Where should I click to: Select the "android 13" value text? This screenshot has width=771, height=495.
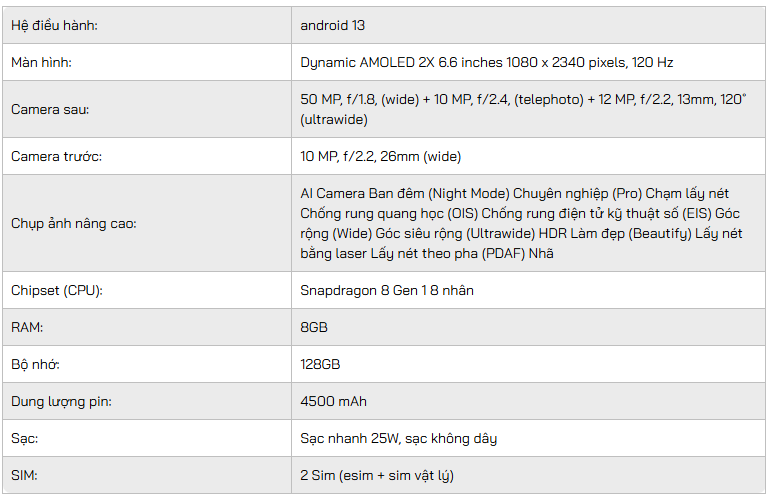pos(339,25)
